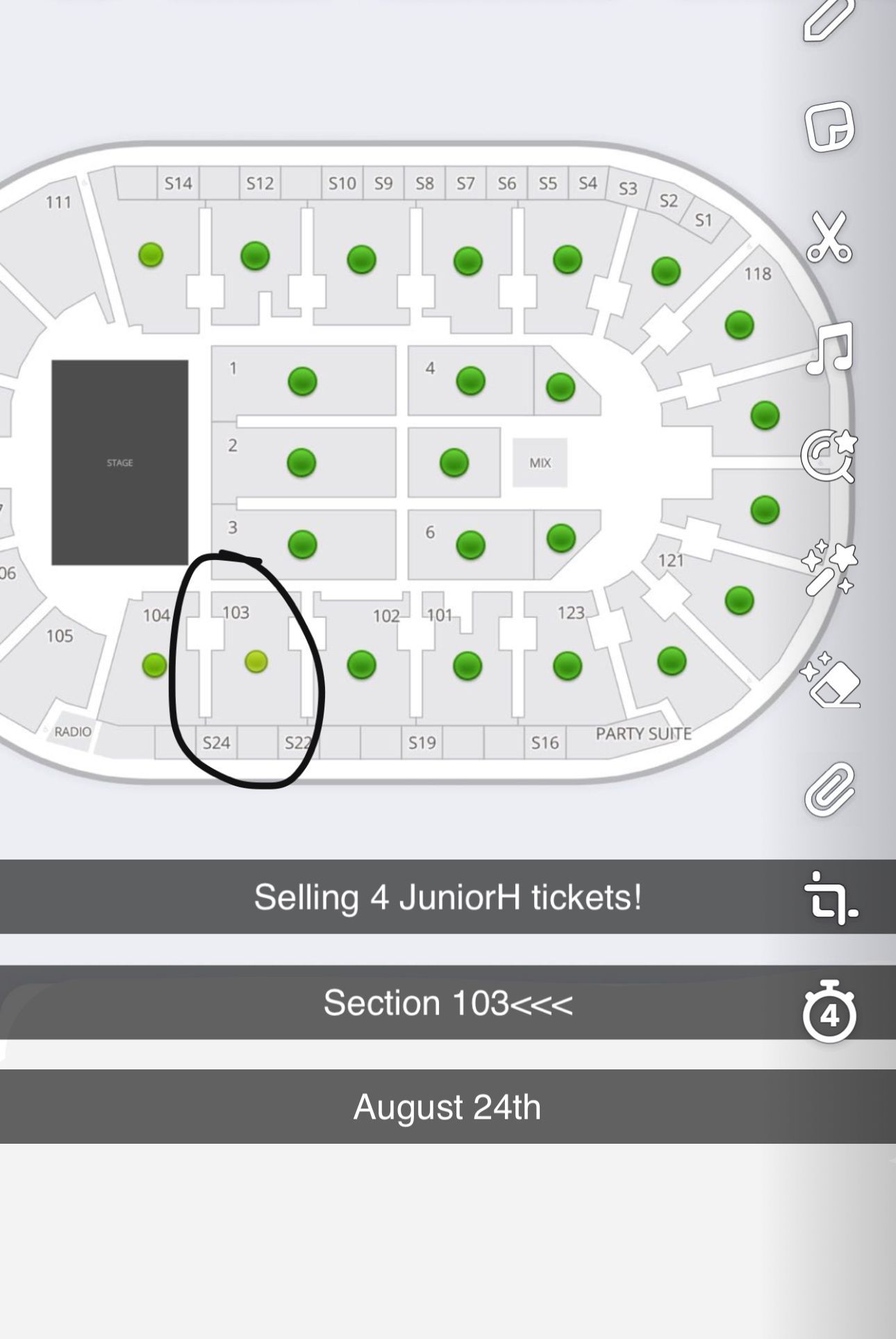
Task: Click the S24 suite box
Action: click(216, 742)
